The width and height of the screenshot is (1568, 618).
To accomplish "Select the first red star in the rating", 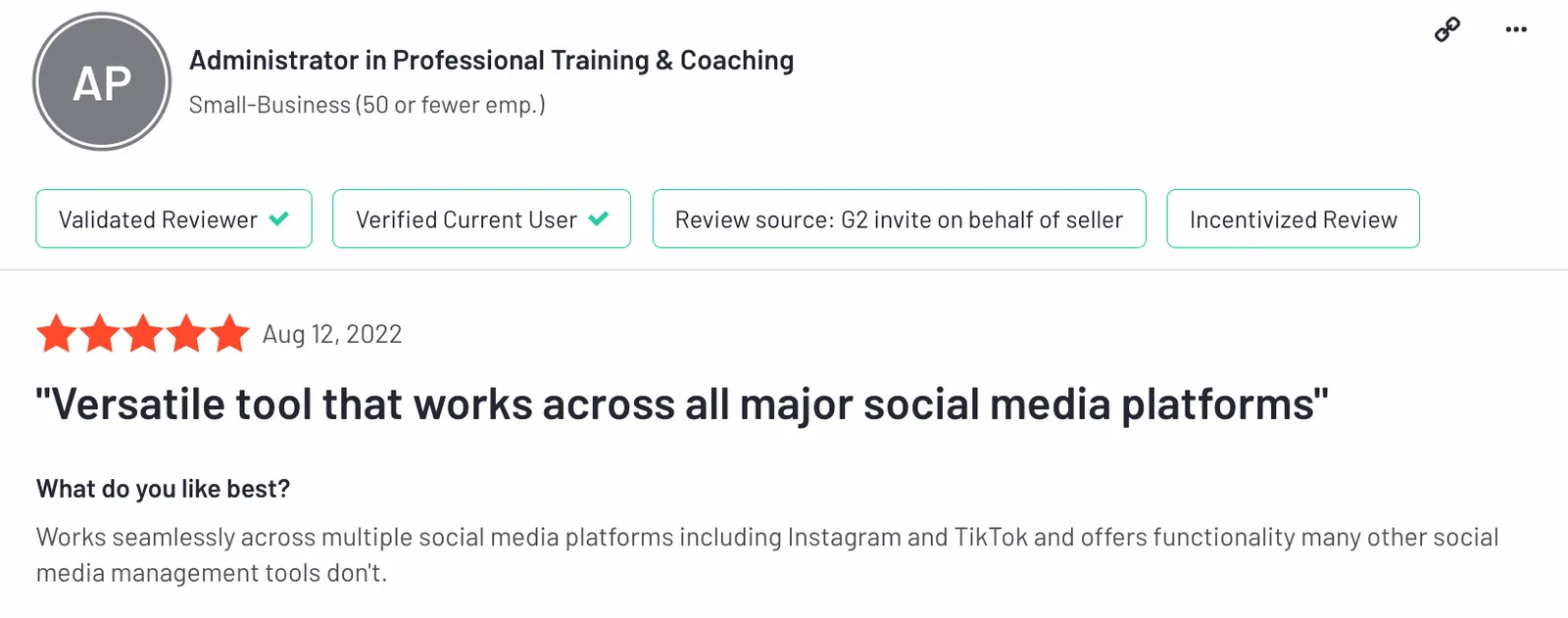I will [x=56, y=334].
